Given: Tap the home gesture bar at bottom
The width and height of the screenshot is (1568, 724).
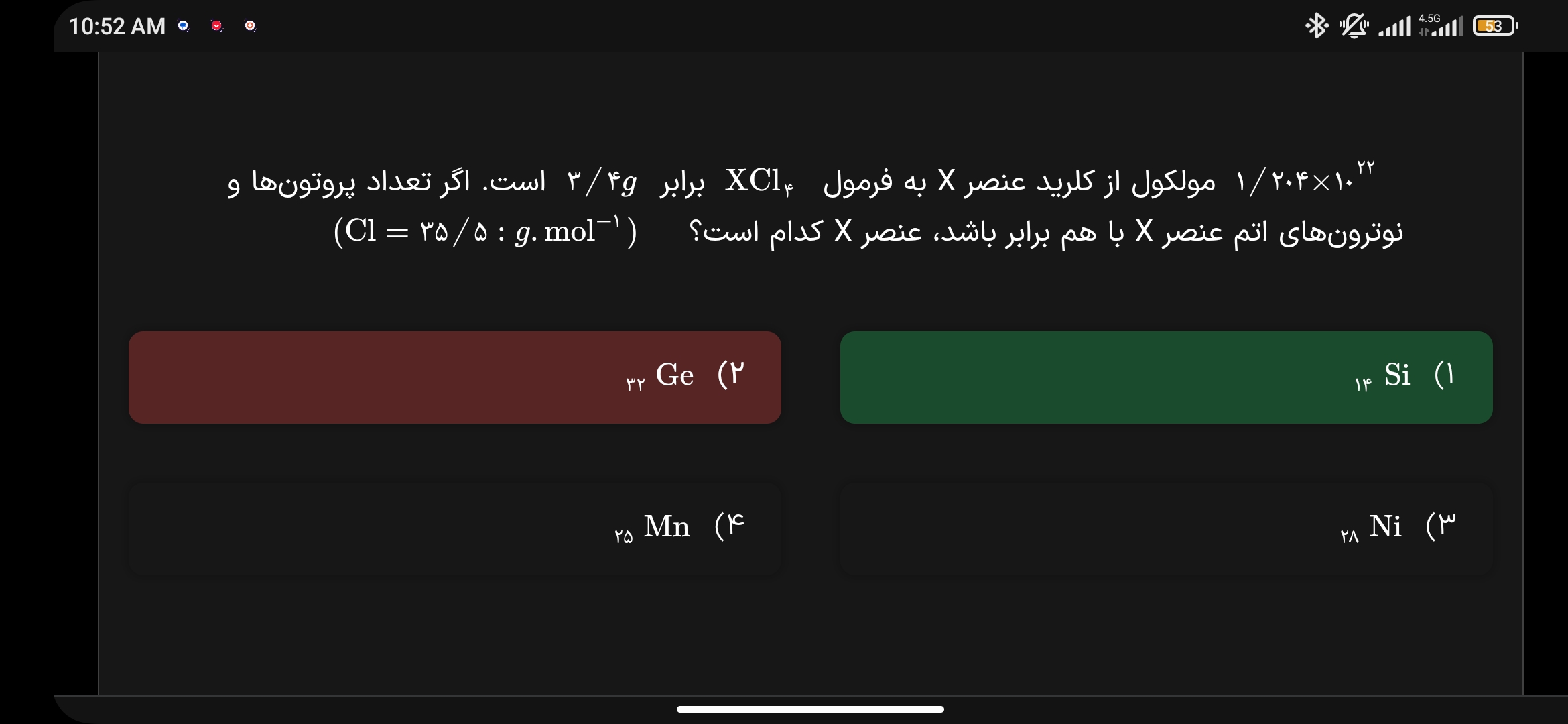Looking at the screenshot, I should [x=810, y=709].
